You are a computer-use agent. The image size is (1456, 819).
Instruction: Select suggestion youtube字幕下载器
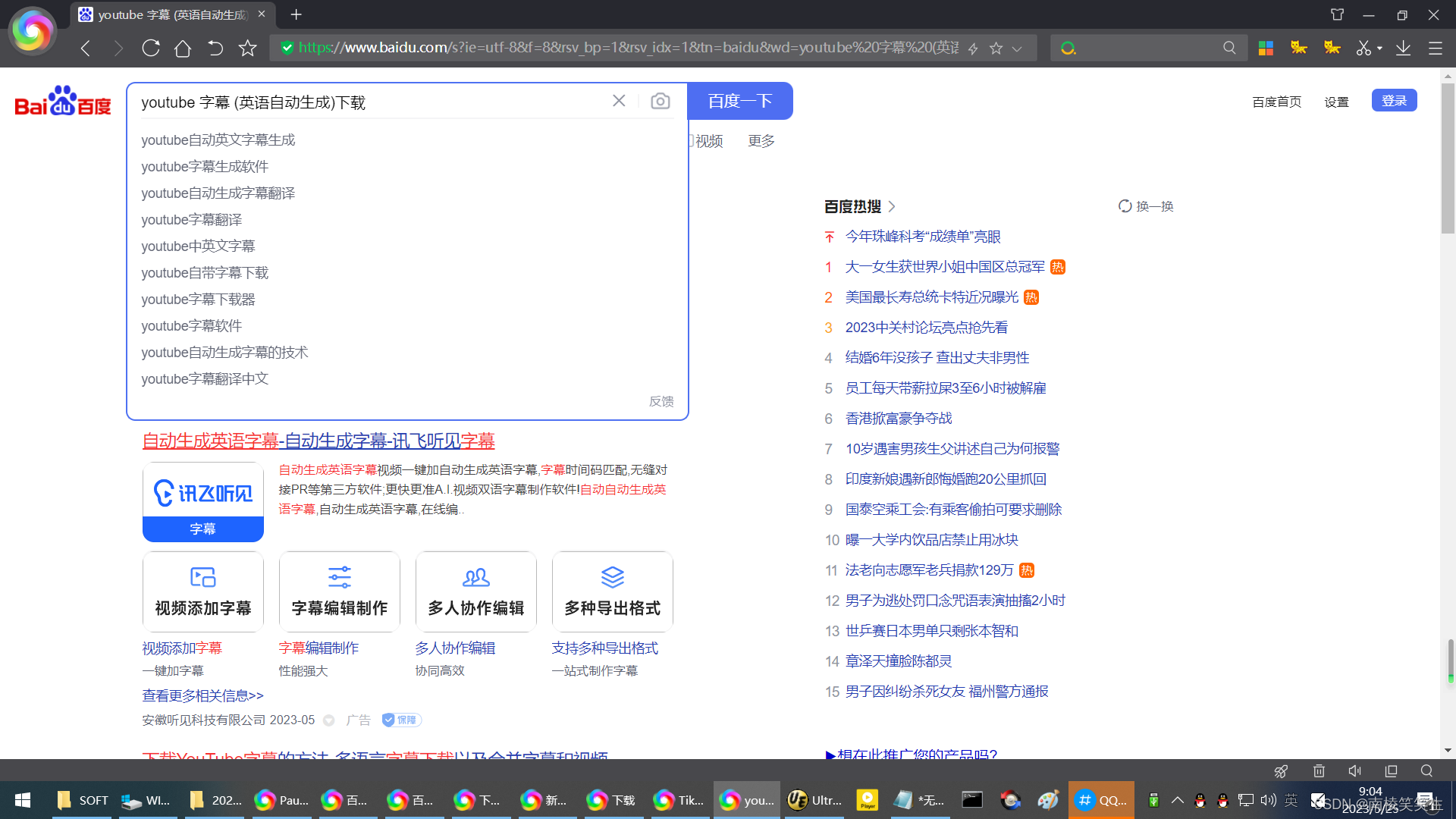pyautogui.click(x=198, y=299)
